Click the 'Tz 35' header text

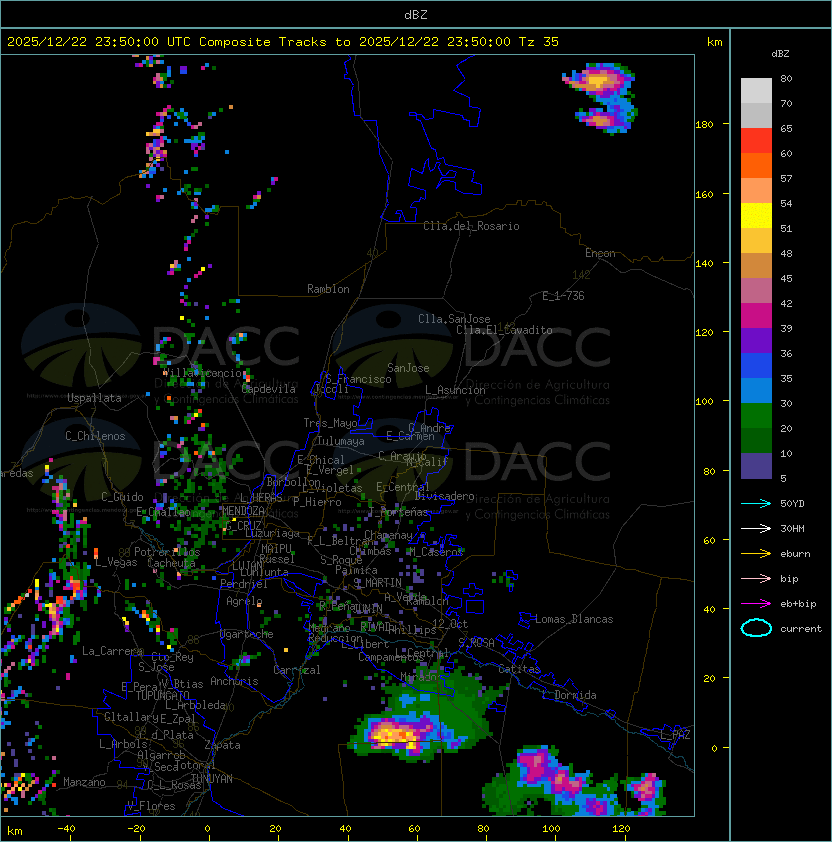tap(539, 42)
